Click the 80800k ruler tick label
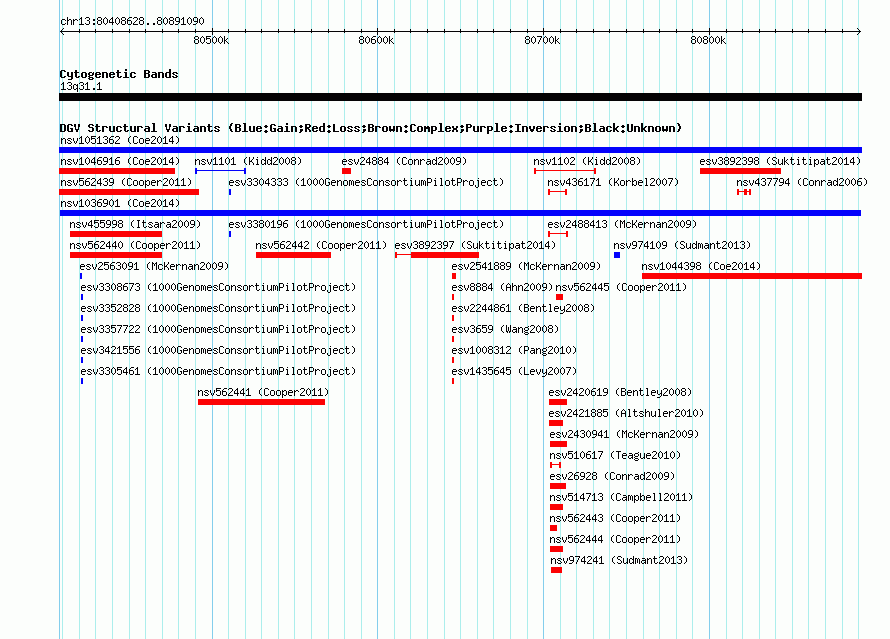The width and height of the screenshot is (890, 639). click(x=708, y=40)
